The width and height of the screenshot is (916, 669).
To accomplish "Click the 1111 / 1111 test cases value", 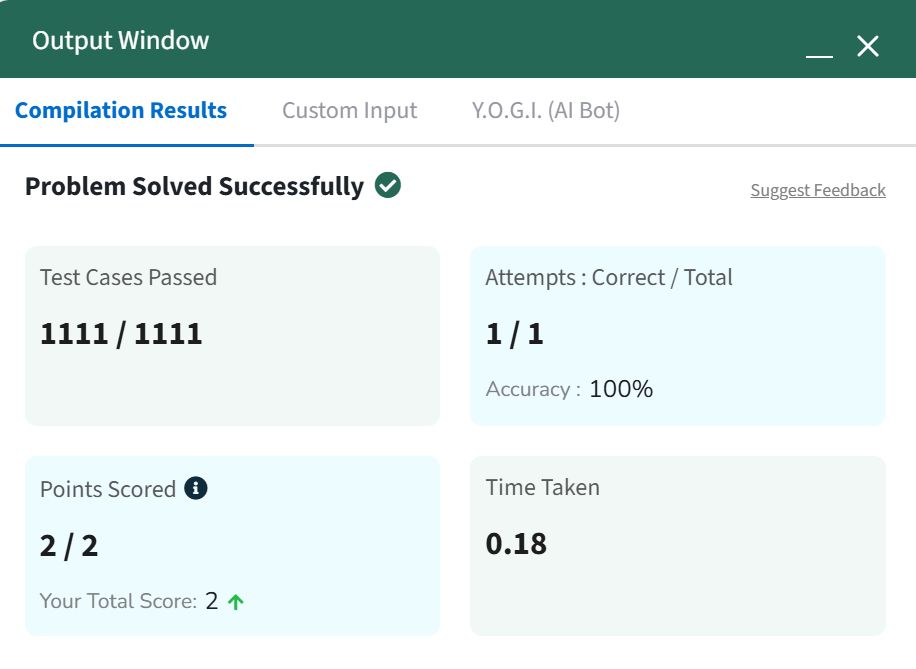I will [x=121, y=334].
